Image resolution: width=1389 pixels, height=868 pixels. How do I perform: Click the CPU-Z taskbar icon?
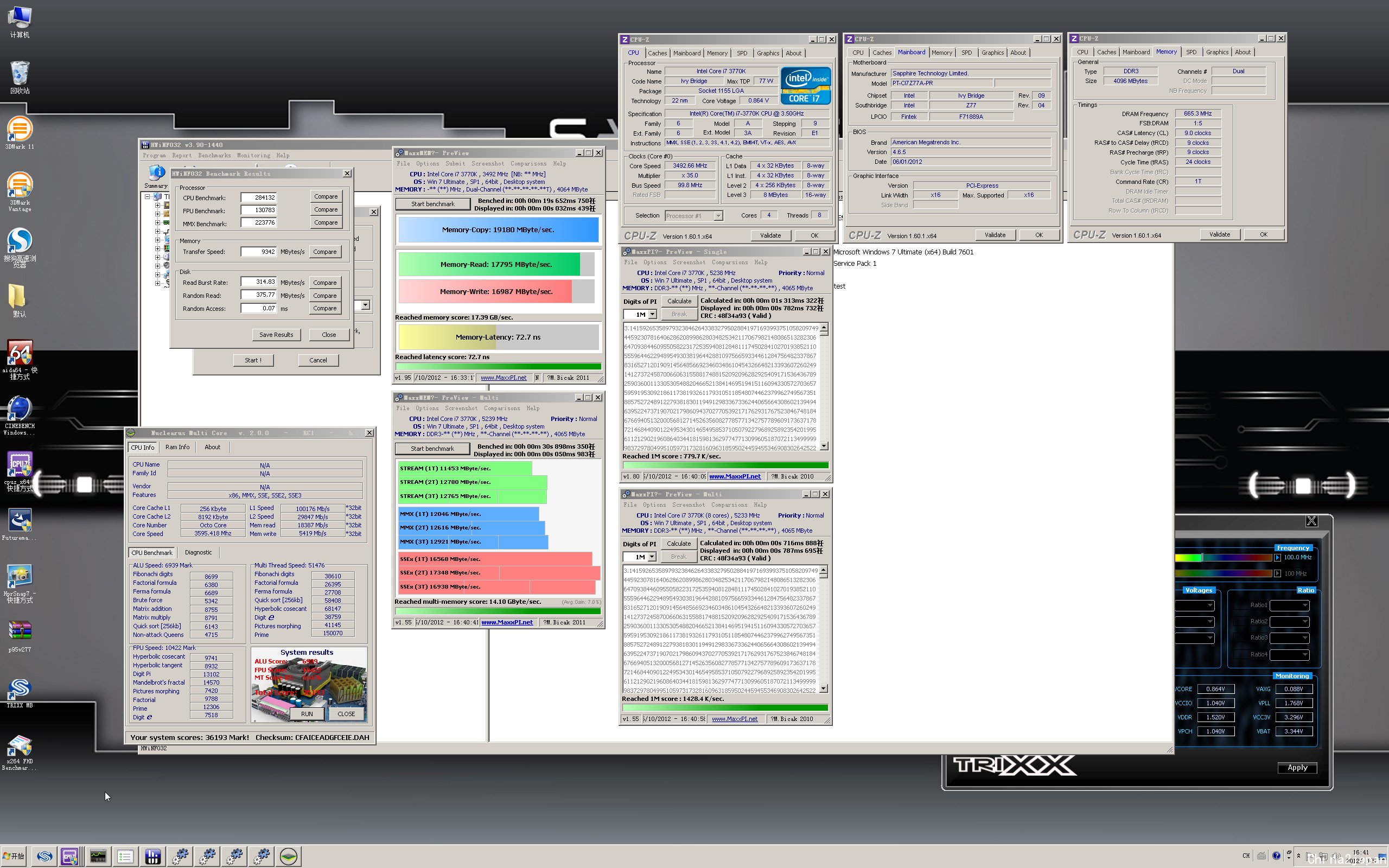tap(70, 857)
